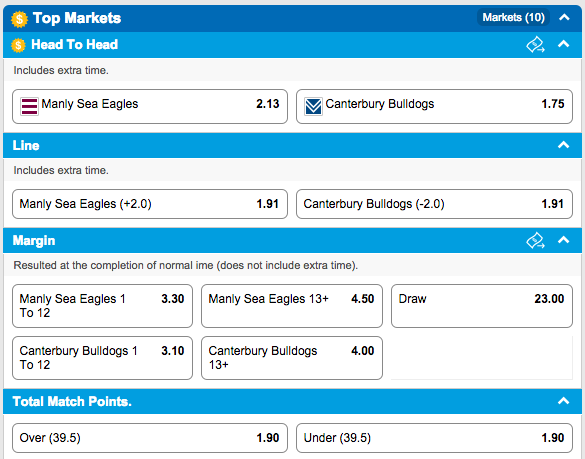Screen dimensions: 585x459
Task: Click the Margin section ticket icon
Action: 535,241
